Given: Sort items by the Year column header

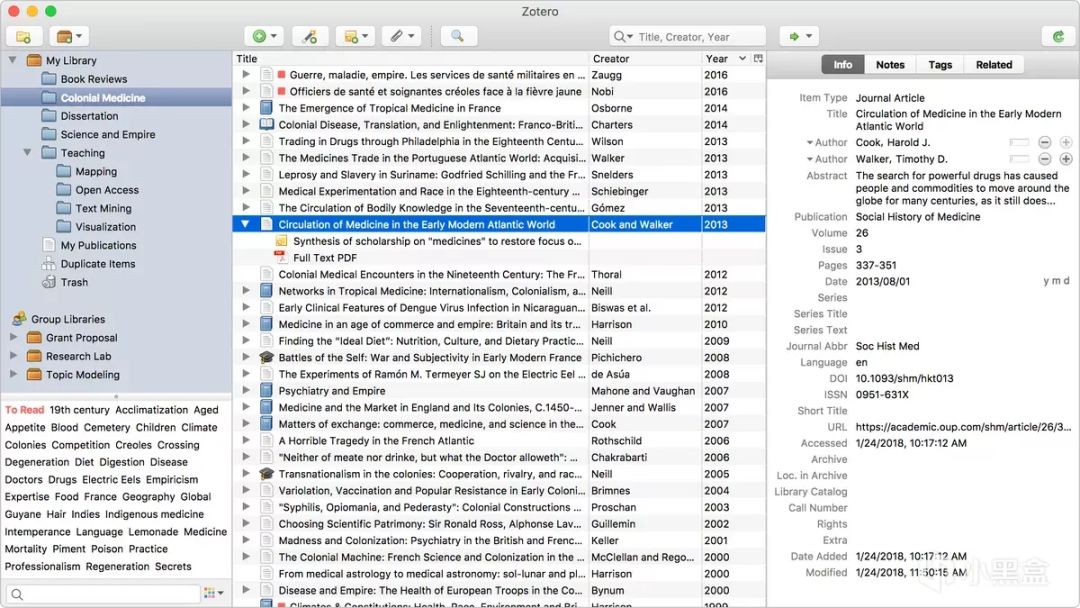Looking at the screenshot, I should 725,59.
